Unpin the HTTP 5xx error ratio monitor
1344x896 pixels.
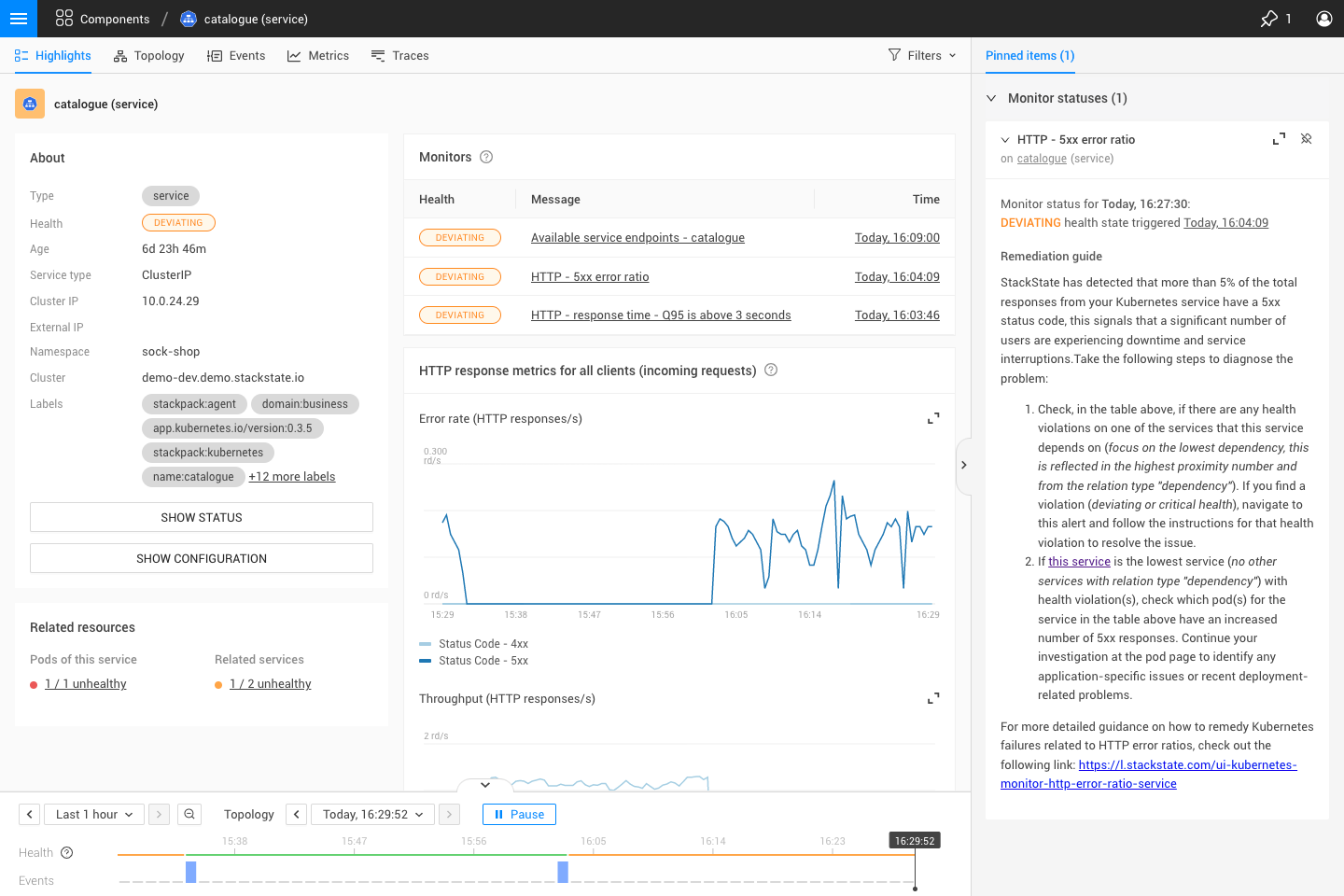(x=1307, y=139)
